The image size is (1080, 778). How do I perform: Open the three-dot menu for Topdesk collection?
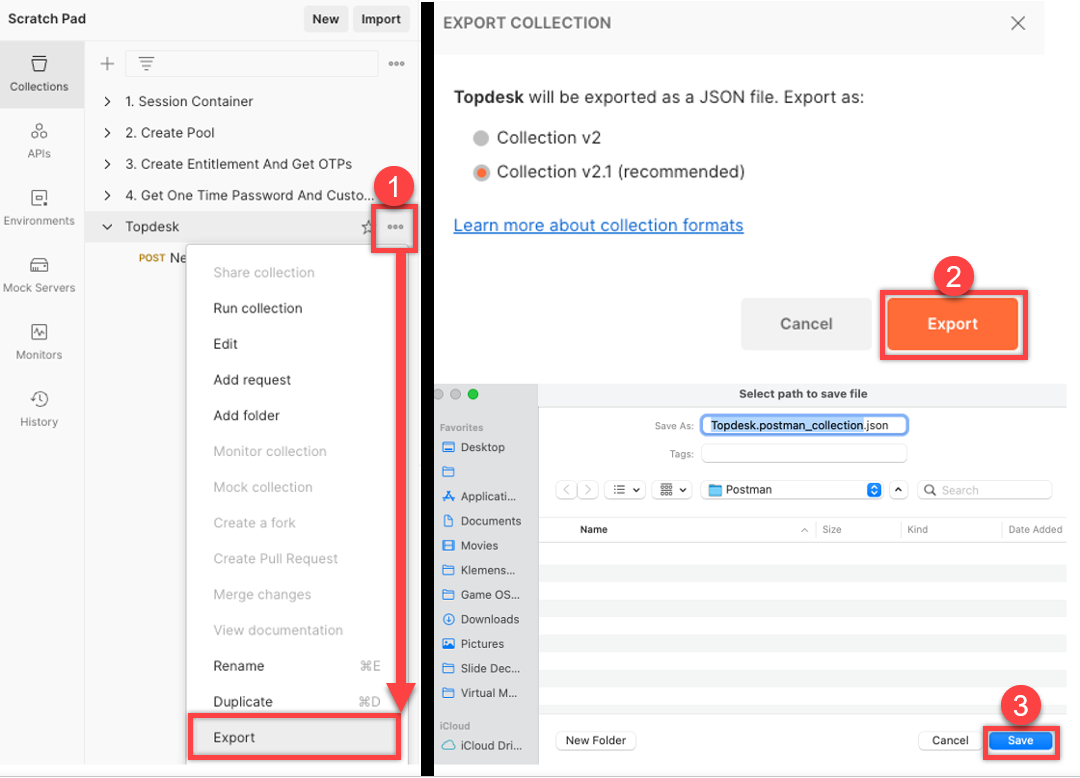394,227
